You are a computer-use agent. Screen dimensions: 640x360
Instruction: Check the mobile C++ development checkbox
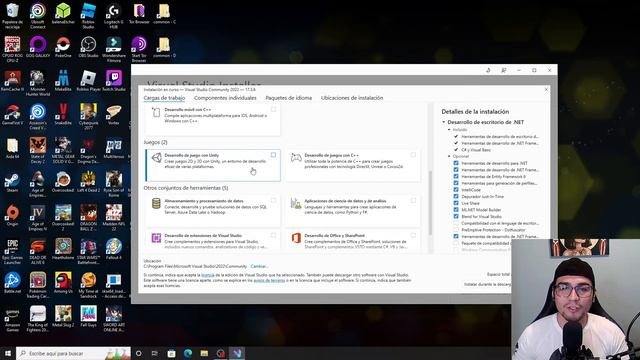273,109
